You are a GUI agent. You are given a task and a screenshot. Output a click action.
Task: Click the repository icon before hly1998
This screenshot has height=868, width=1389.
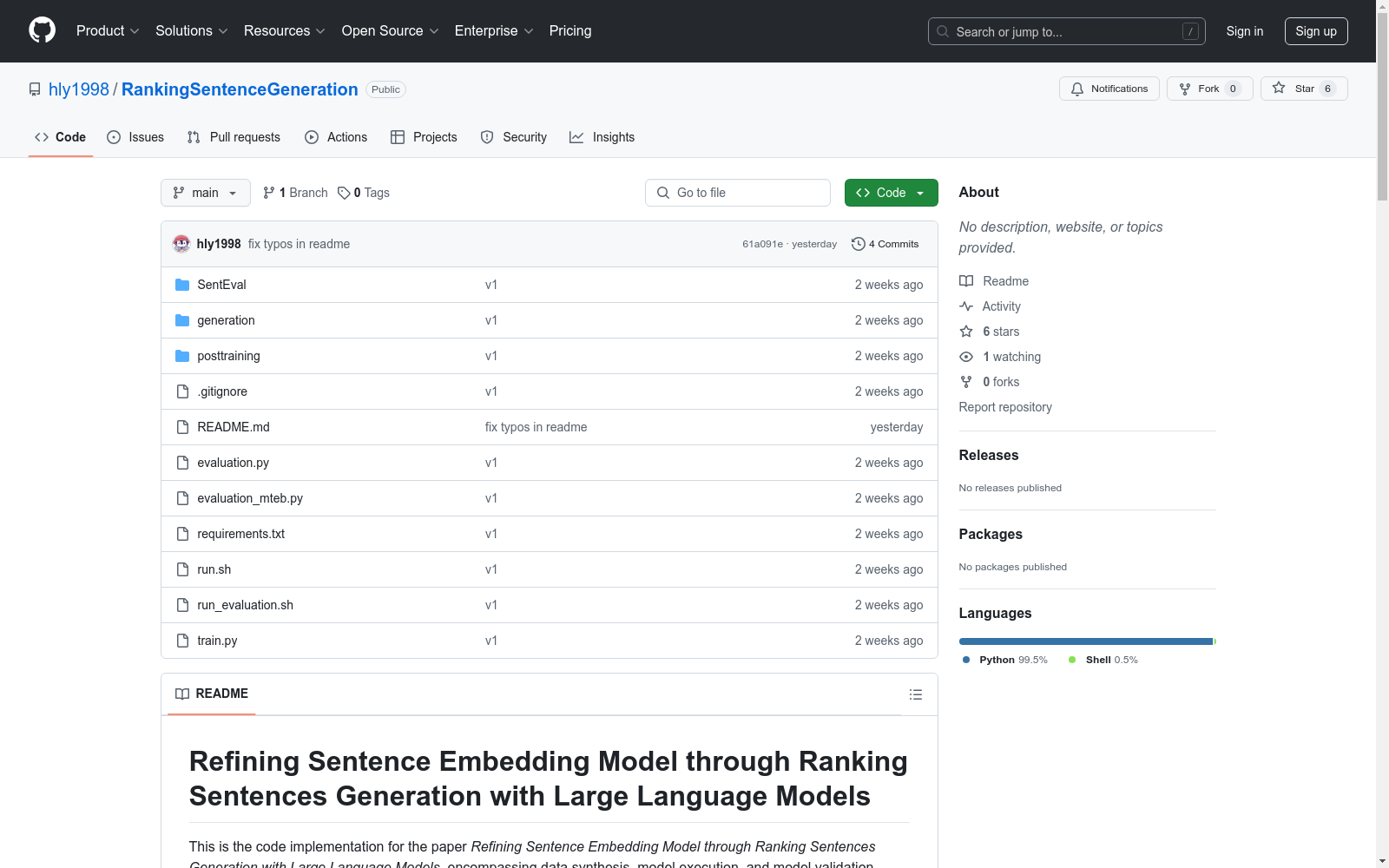click(35, 89)
